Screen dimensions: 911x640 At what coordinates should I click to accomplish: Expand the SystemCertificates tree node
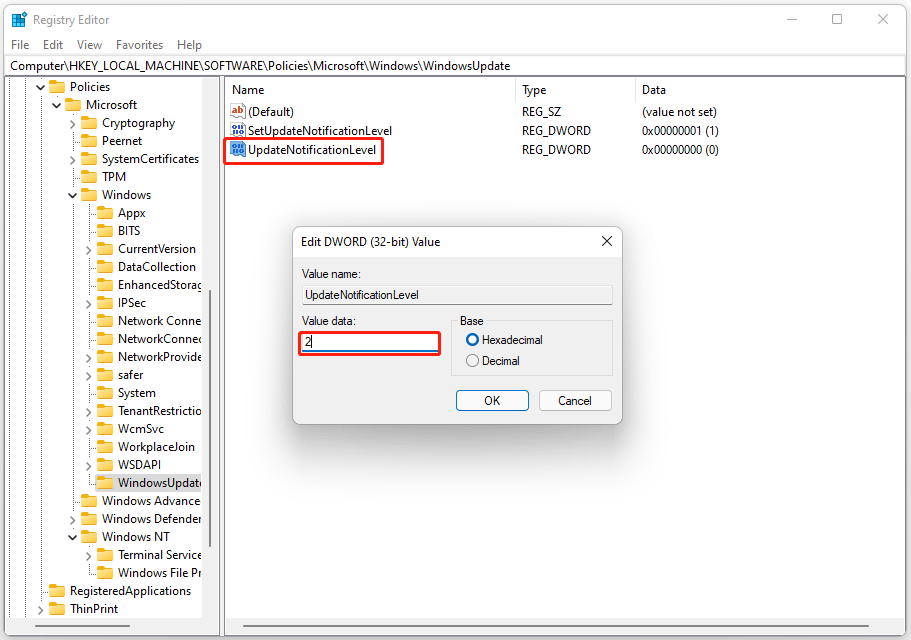click(x=73, y=160)
